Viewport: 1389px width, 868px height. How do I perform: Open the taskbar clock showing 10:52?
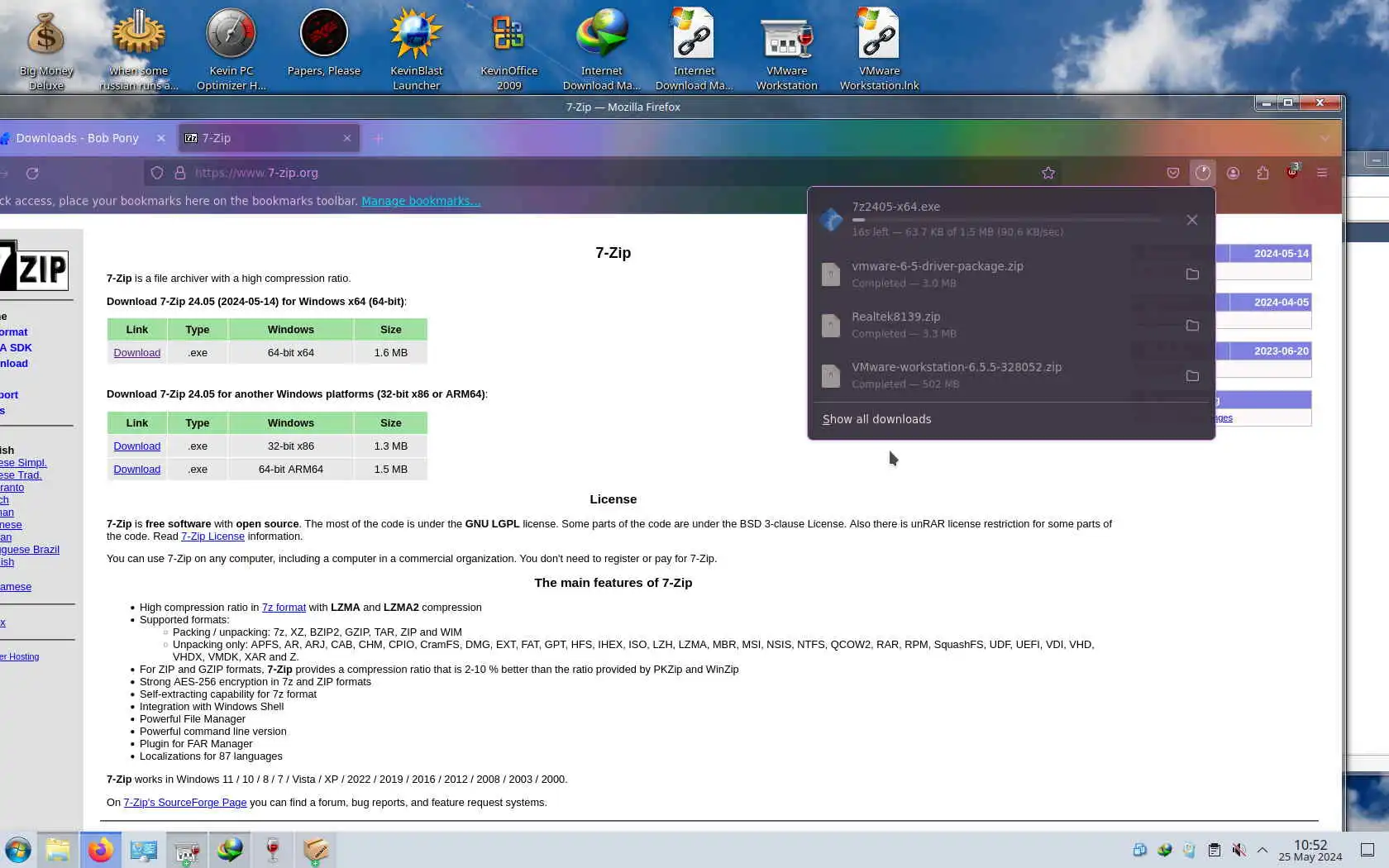point(1310,850)
